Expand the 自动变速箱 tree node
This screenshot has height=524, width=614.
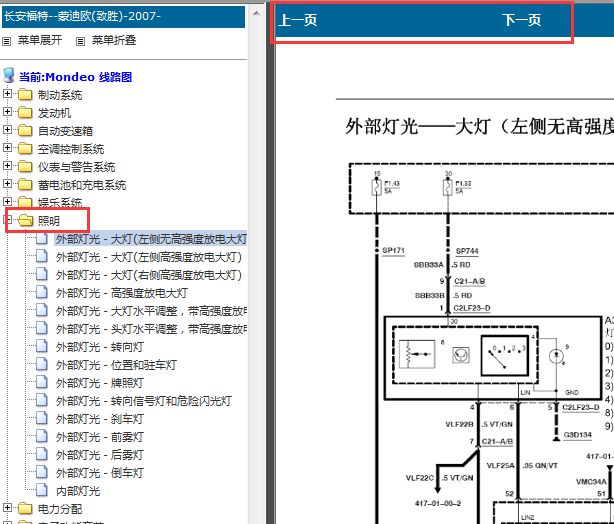(x=7, y=130)
